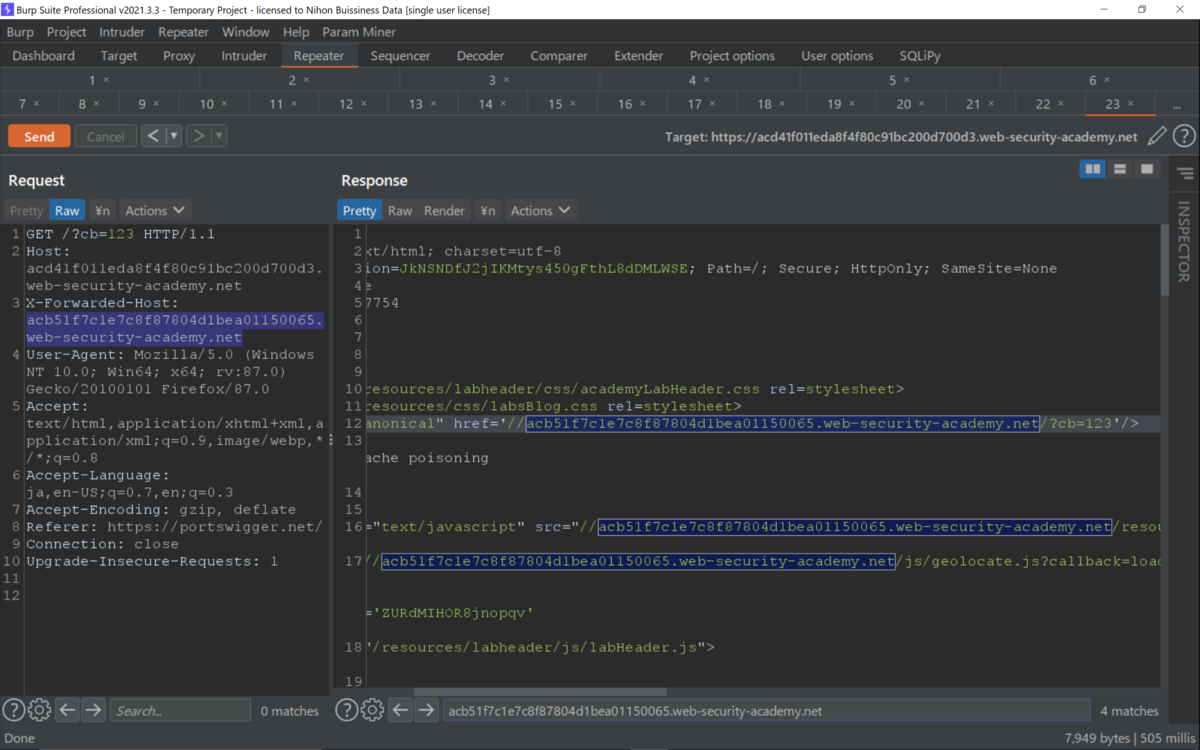Open the Repeater help question icon

pyautogui.click(x=1184, y=136)
